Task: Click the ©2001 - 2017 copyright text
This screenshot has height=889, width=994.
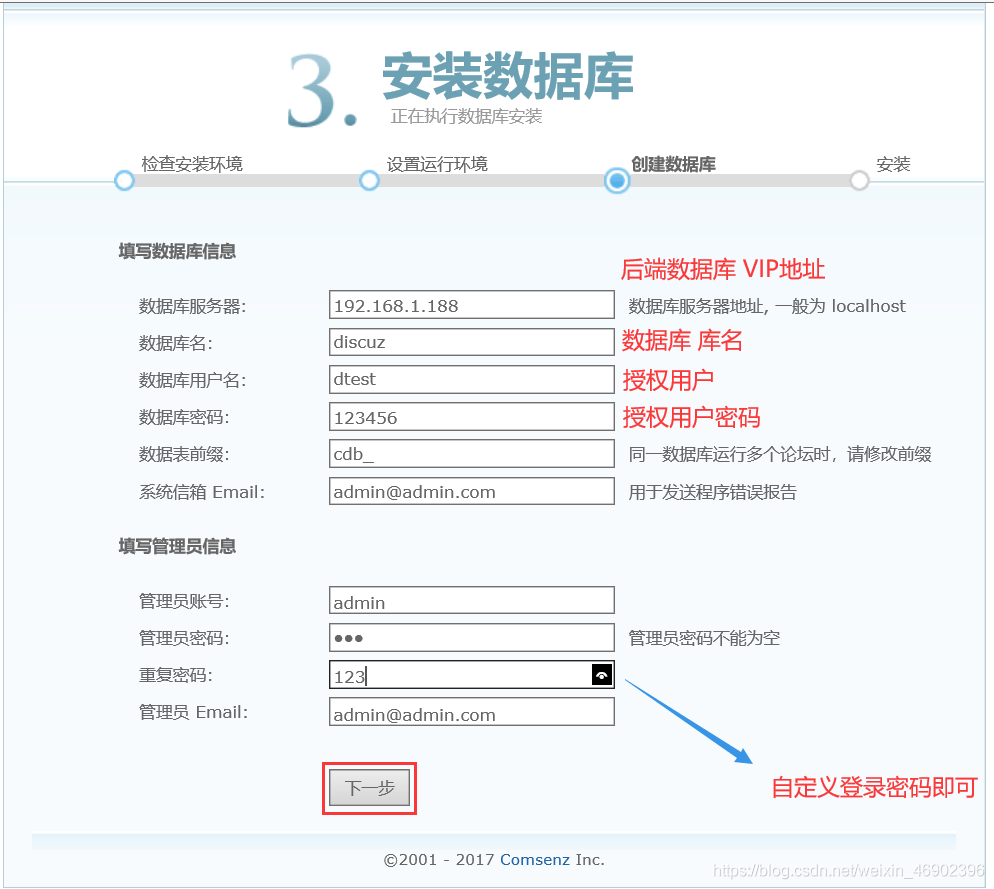Action: pos(439,860)
